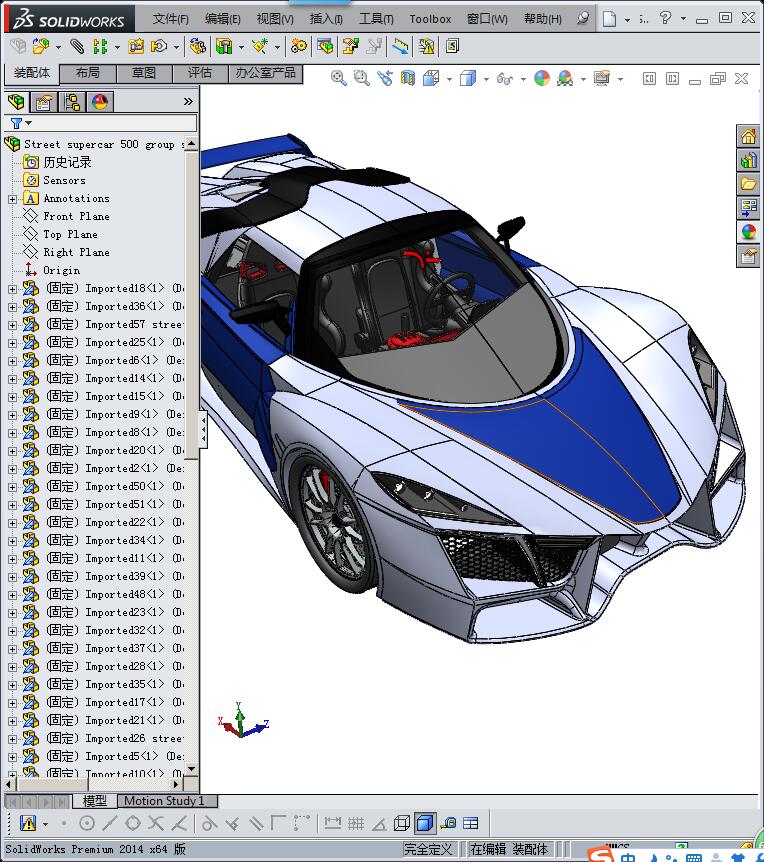The width and height of the screenshot is (764, 862).
Task: Open the ConfigurationManager tab icon
Action: pyautogui.click(x=72, y=102)
